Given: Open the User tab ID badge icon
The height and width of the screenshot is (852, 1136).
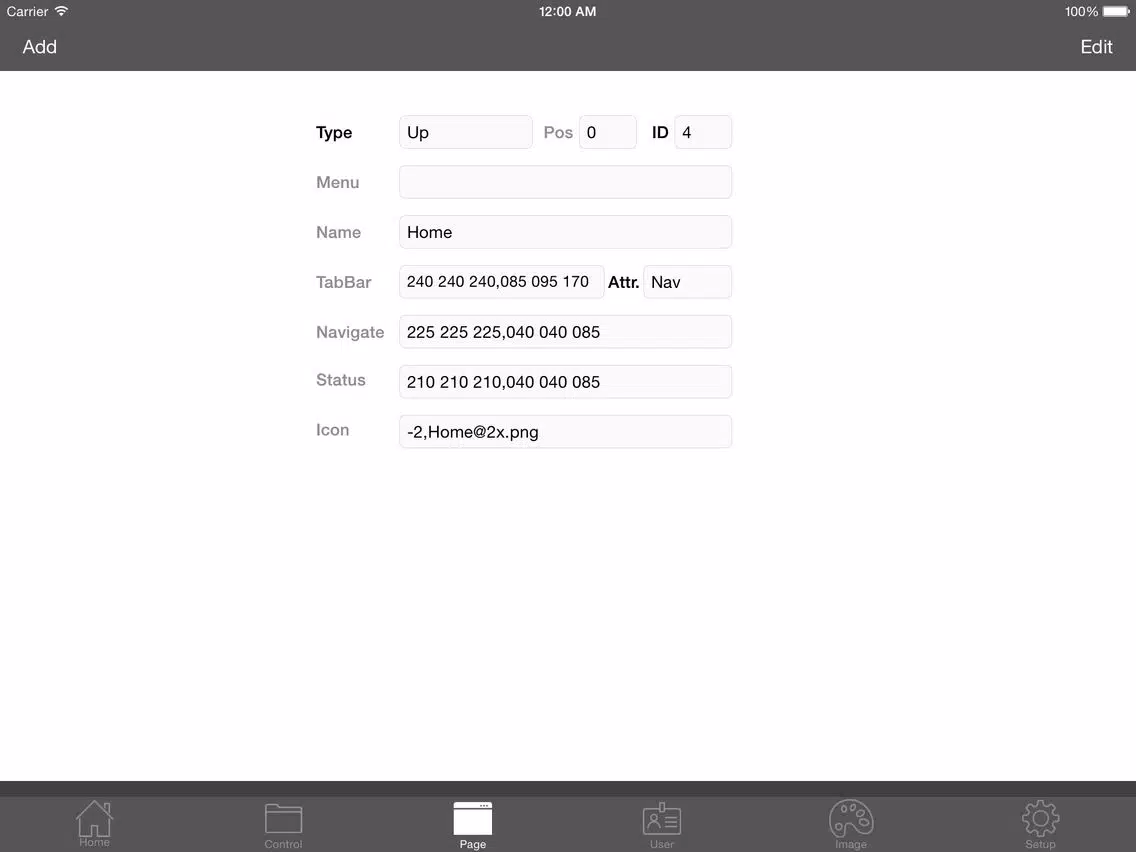Looking at the screenshot, I should click(x=661, y=819).
